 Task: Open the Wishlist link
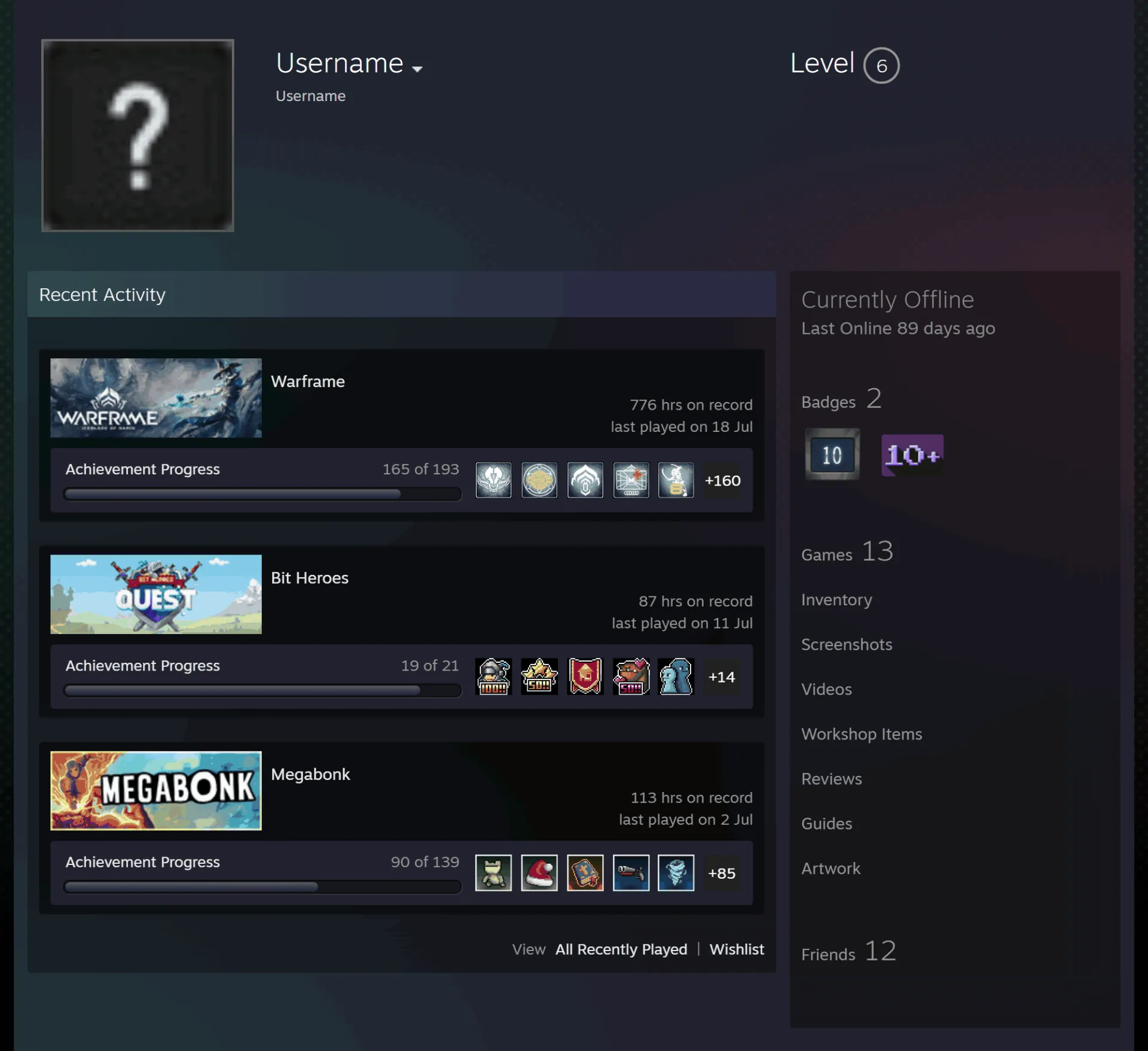pyautogui.click(x=736, y=949)
